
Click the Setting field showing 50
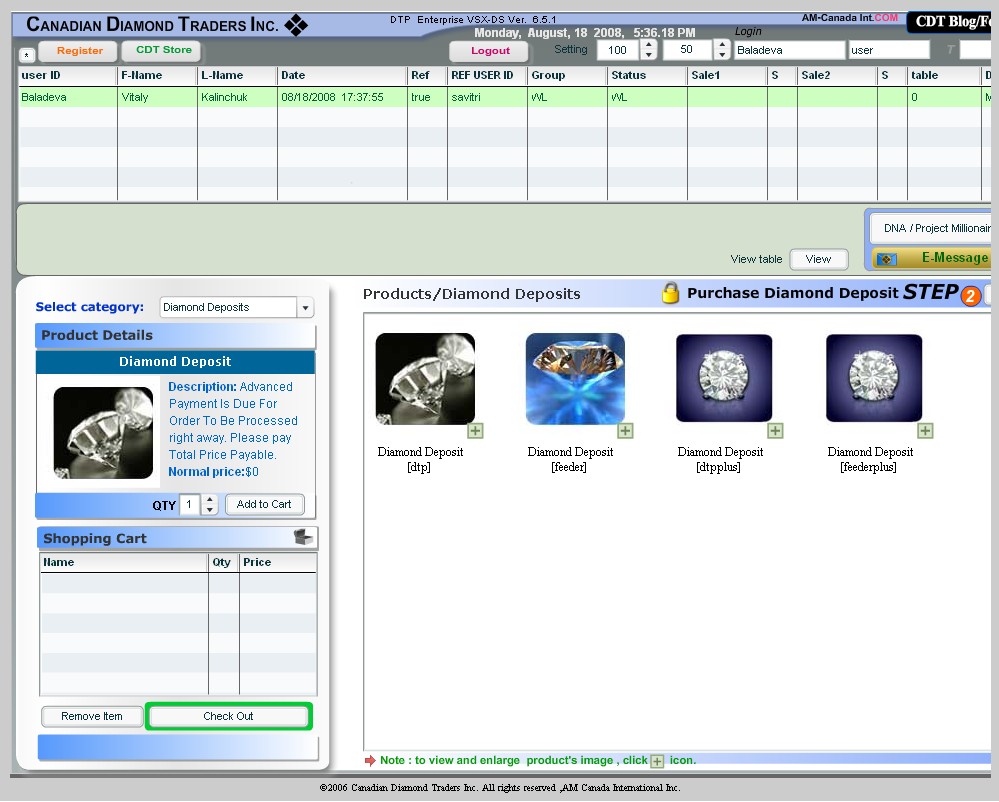pos(687,50)
